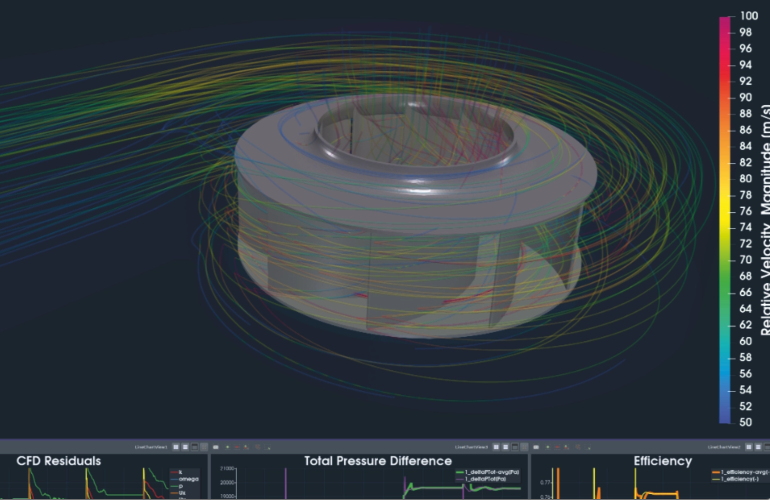The width and height of the screenshot is (770, 500).
Task: Click LineChartView1 label in Efficiency panel
Action: (x=715, y=446)
